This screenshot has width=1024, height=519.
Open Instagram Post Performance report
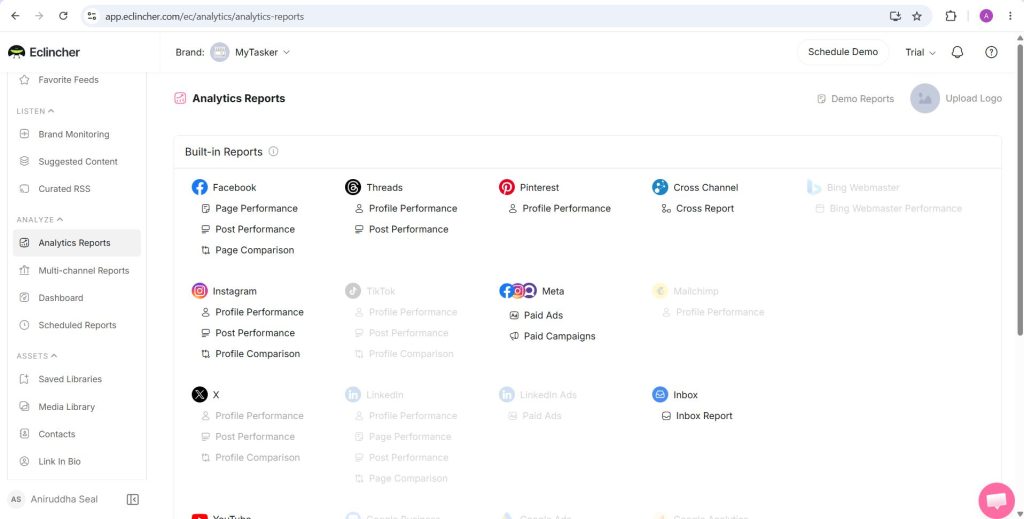(x=248, y=333)
